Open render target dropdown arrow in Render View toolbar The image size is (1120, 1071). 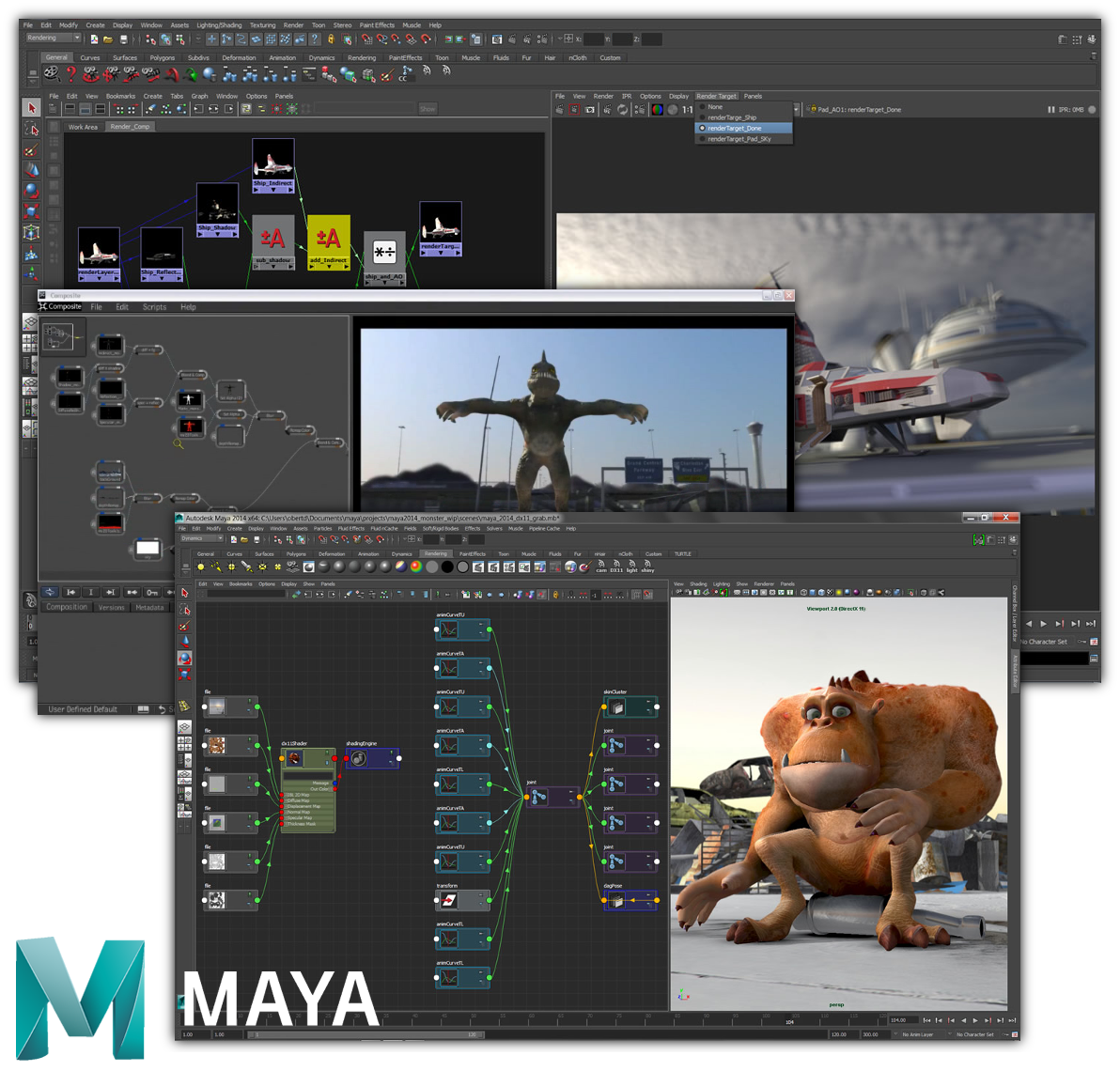[x=796, y=109]
